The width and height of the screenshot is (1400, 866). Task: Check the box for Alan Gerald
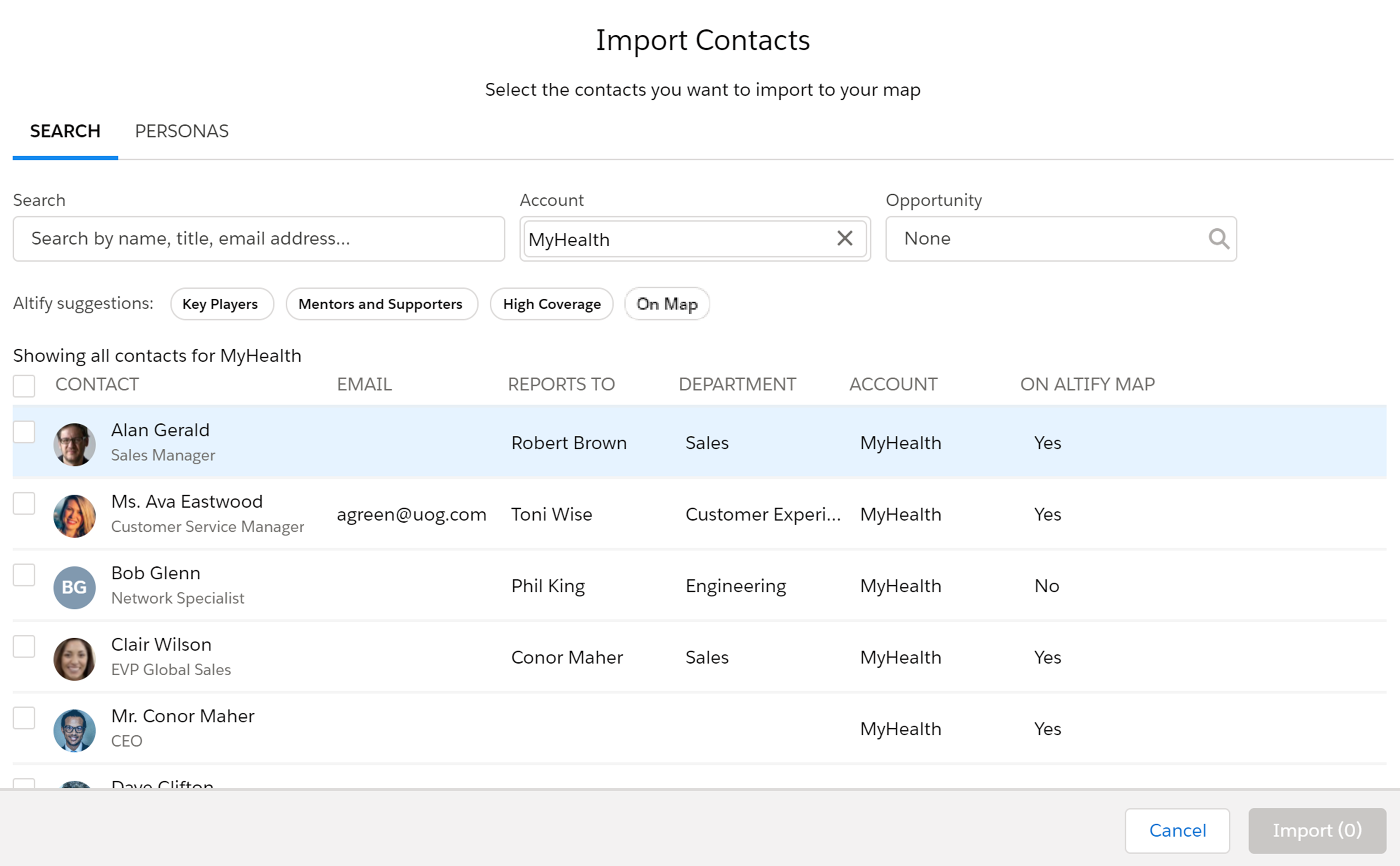[x=24, y=431]
